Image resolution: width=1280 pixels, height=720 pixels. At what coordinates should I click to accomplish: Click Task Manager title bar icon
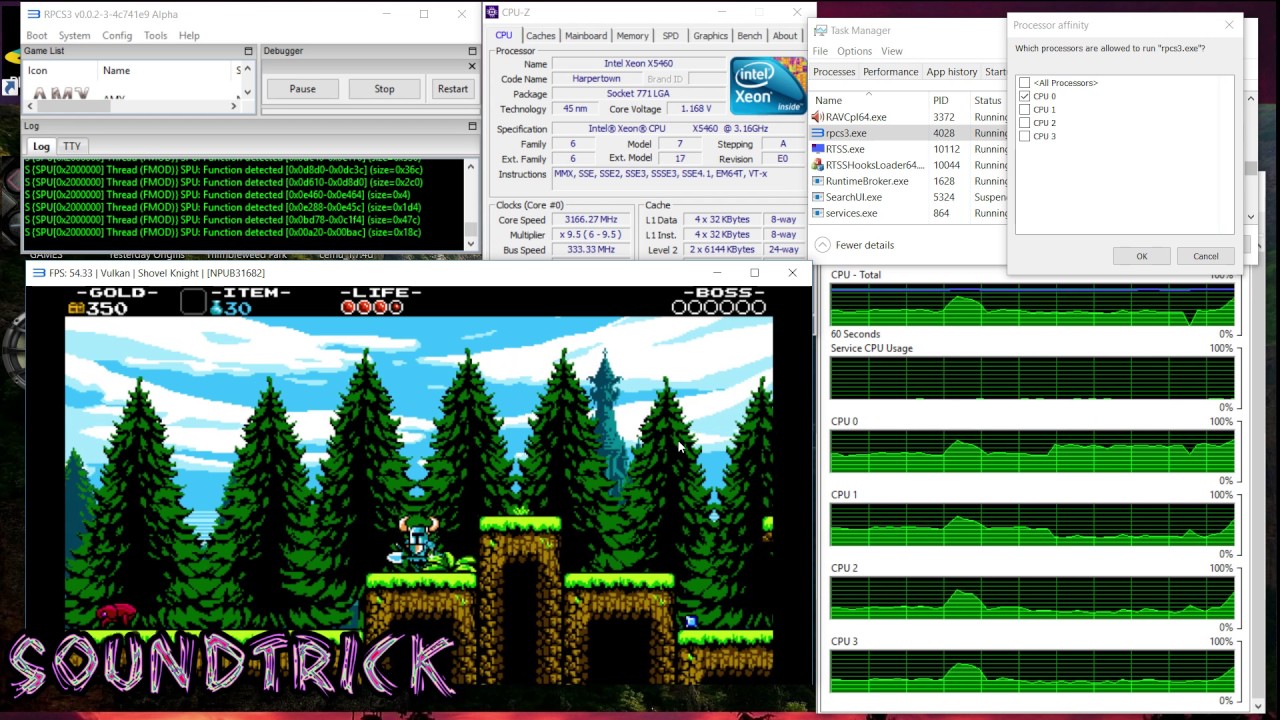click(821, 30)
